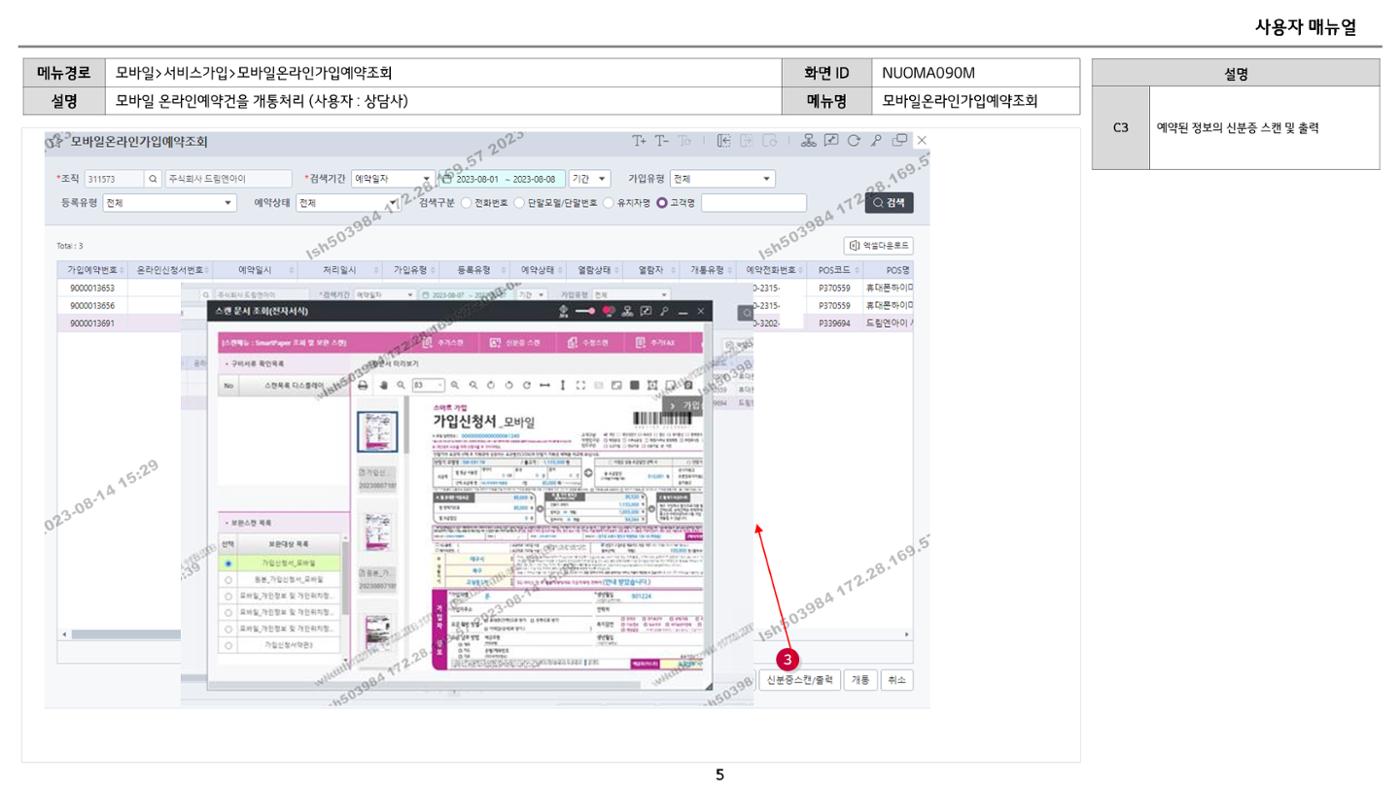The width and height of the screenshot is (1400, 788).
Task: Select the 단말모델/단말번호 radio button
Action: [520, 203]
